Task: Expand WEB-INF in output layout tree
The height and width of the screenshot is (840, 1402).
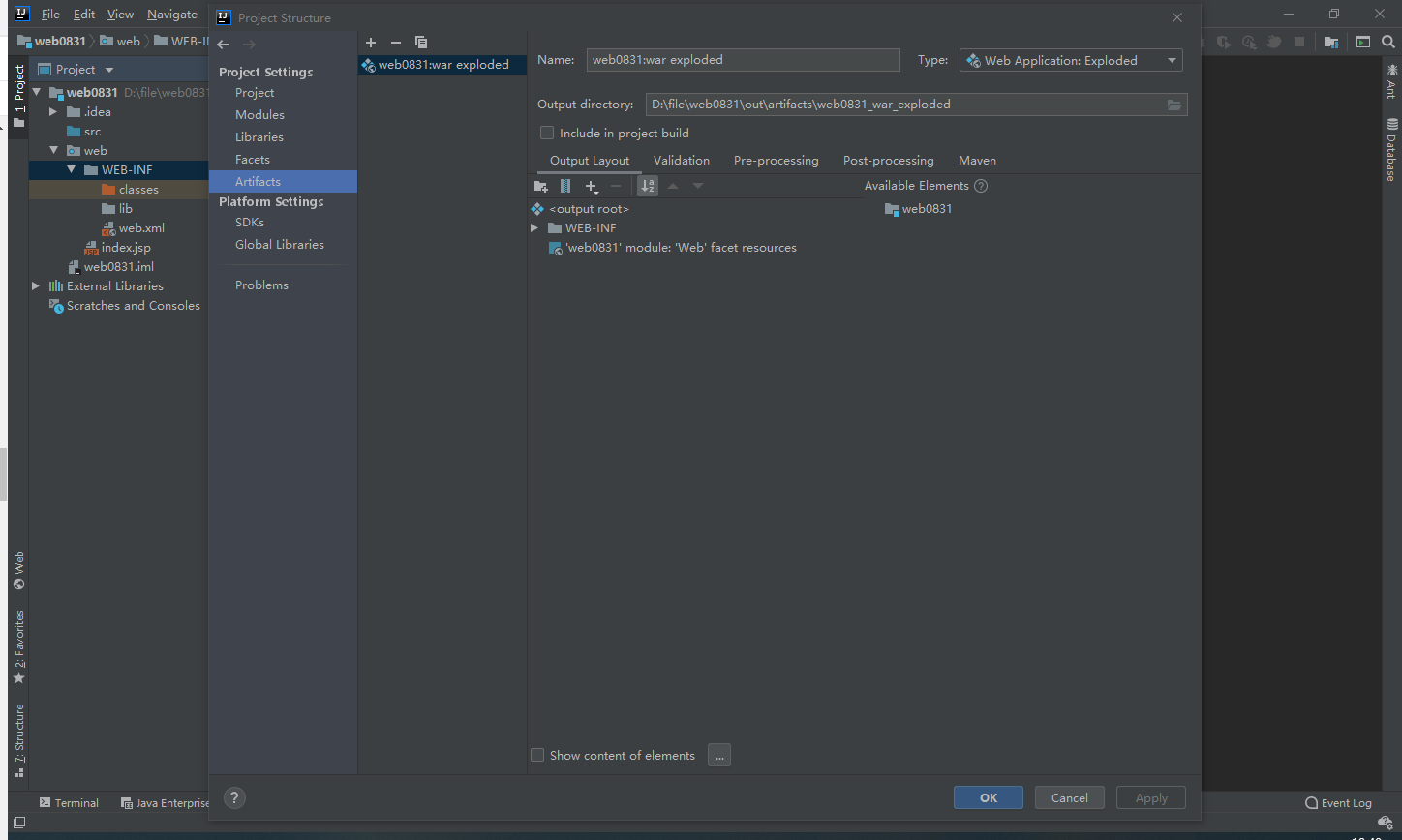Action: click(x=534, y=228)
